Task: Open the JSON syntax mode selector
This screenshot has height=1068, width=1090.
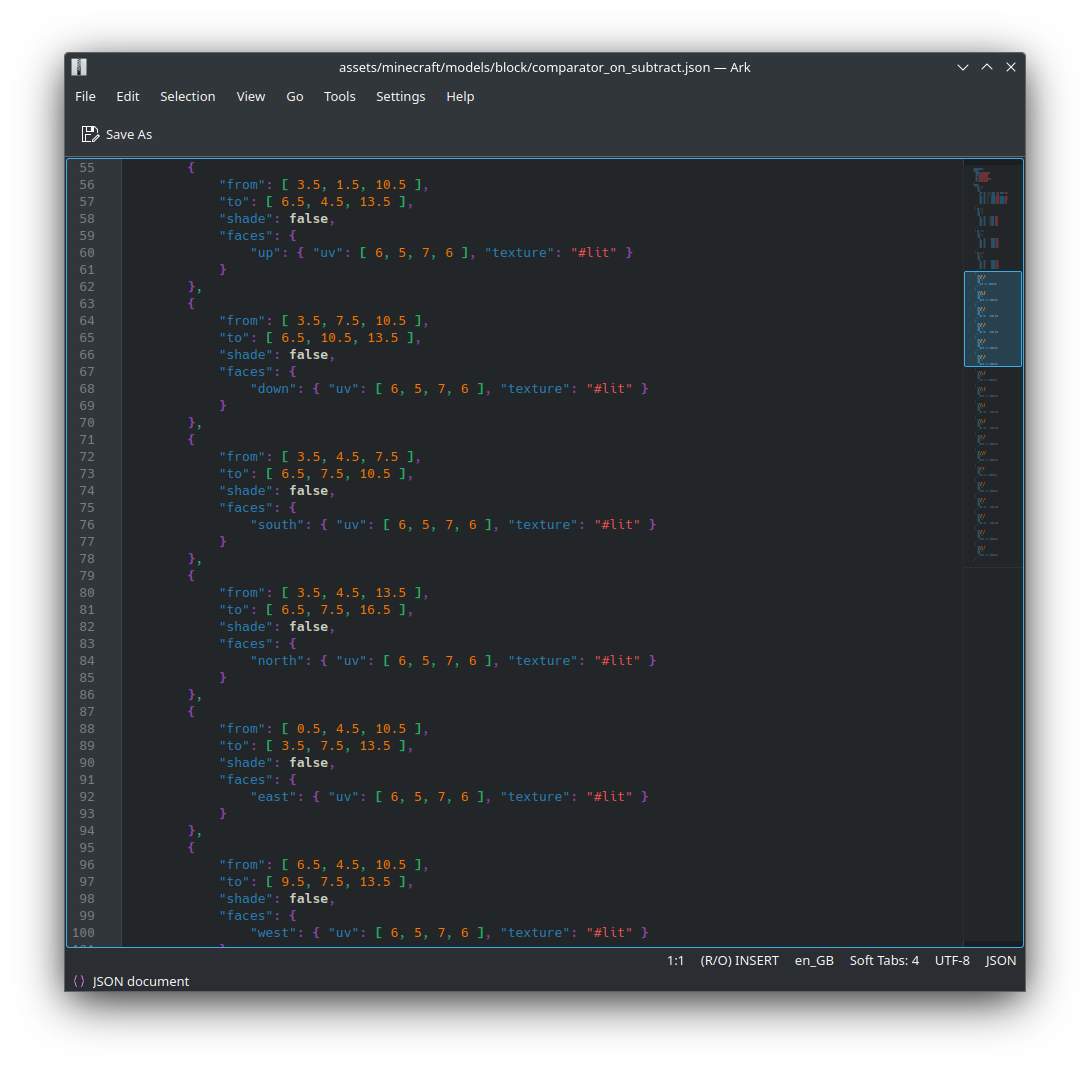Action: (1001, 960)
